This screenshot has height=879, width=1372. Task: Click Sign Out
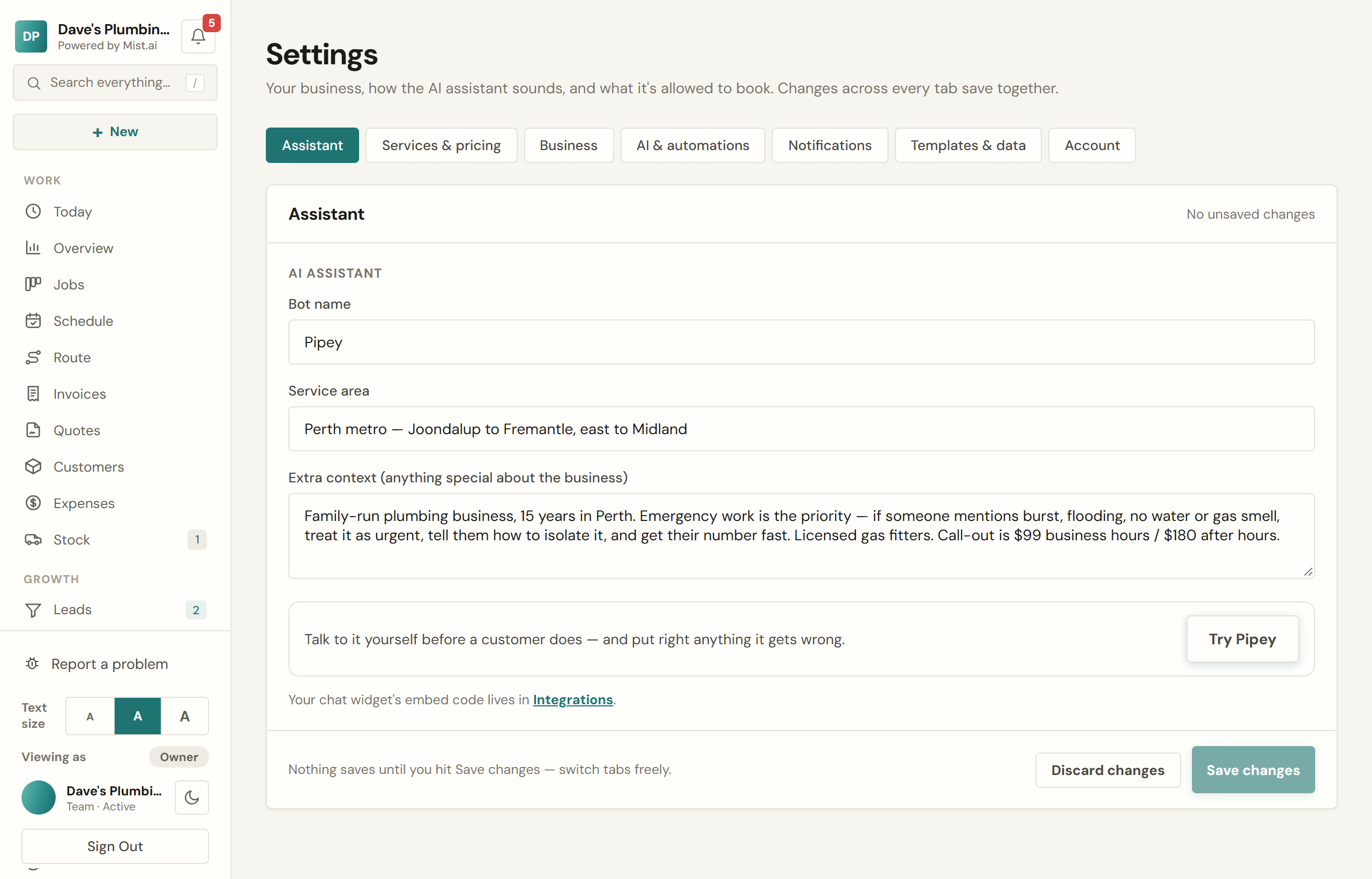coord(115,846)
